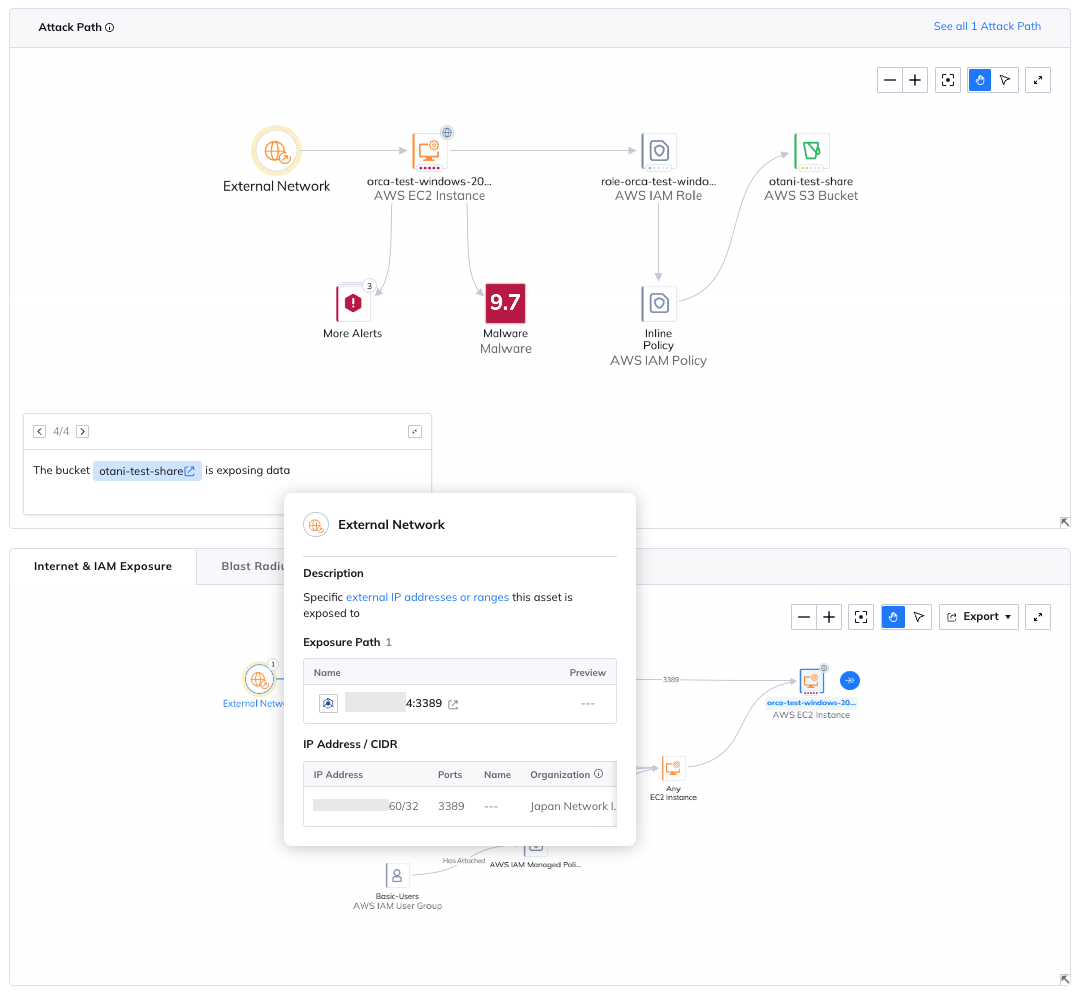The image size is (1080, 995).
Task: Open the 9.7 Malware score node
Action: coord(506,303)
